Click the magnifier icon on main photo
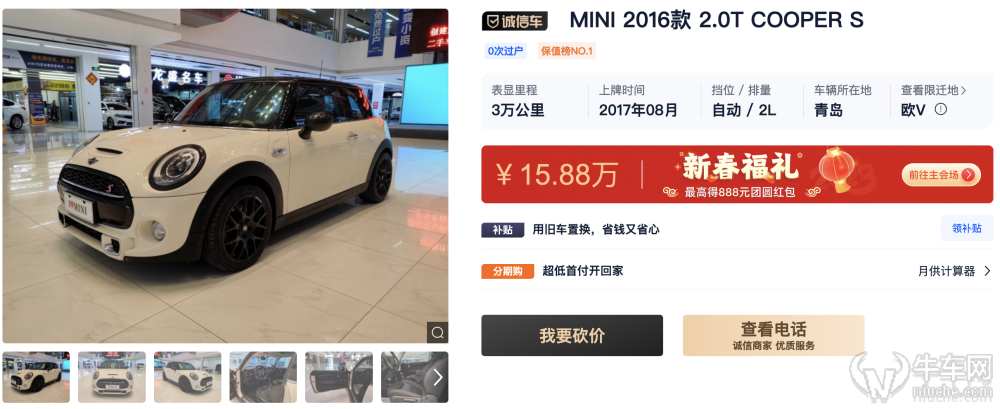 (438, 332)
